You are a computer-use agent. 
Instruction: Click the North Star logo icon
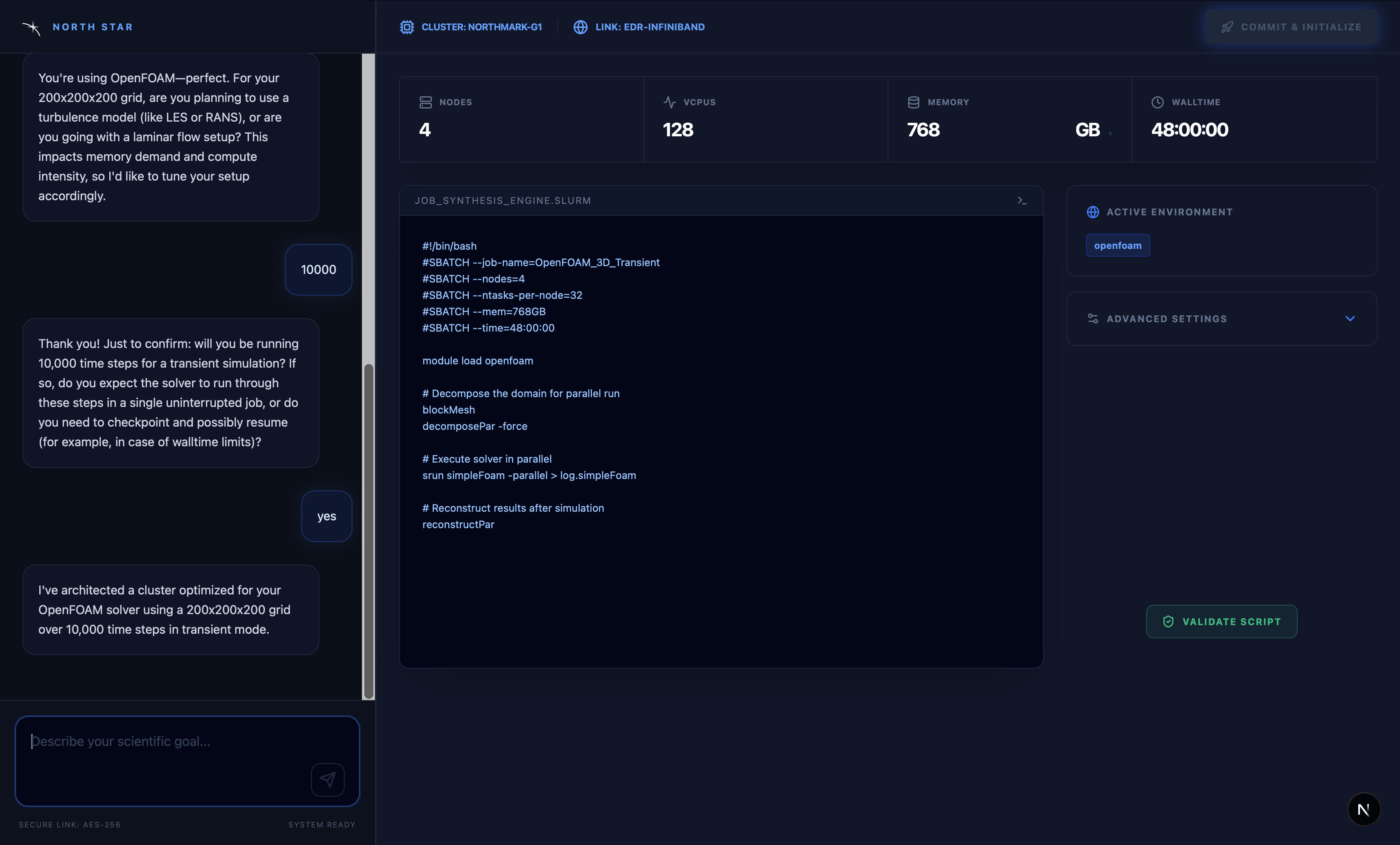point(31,27)
